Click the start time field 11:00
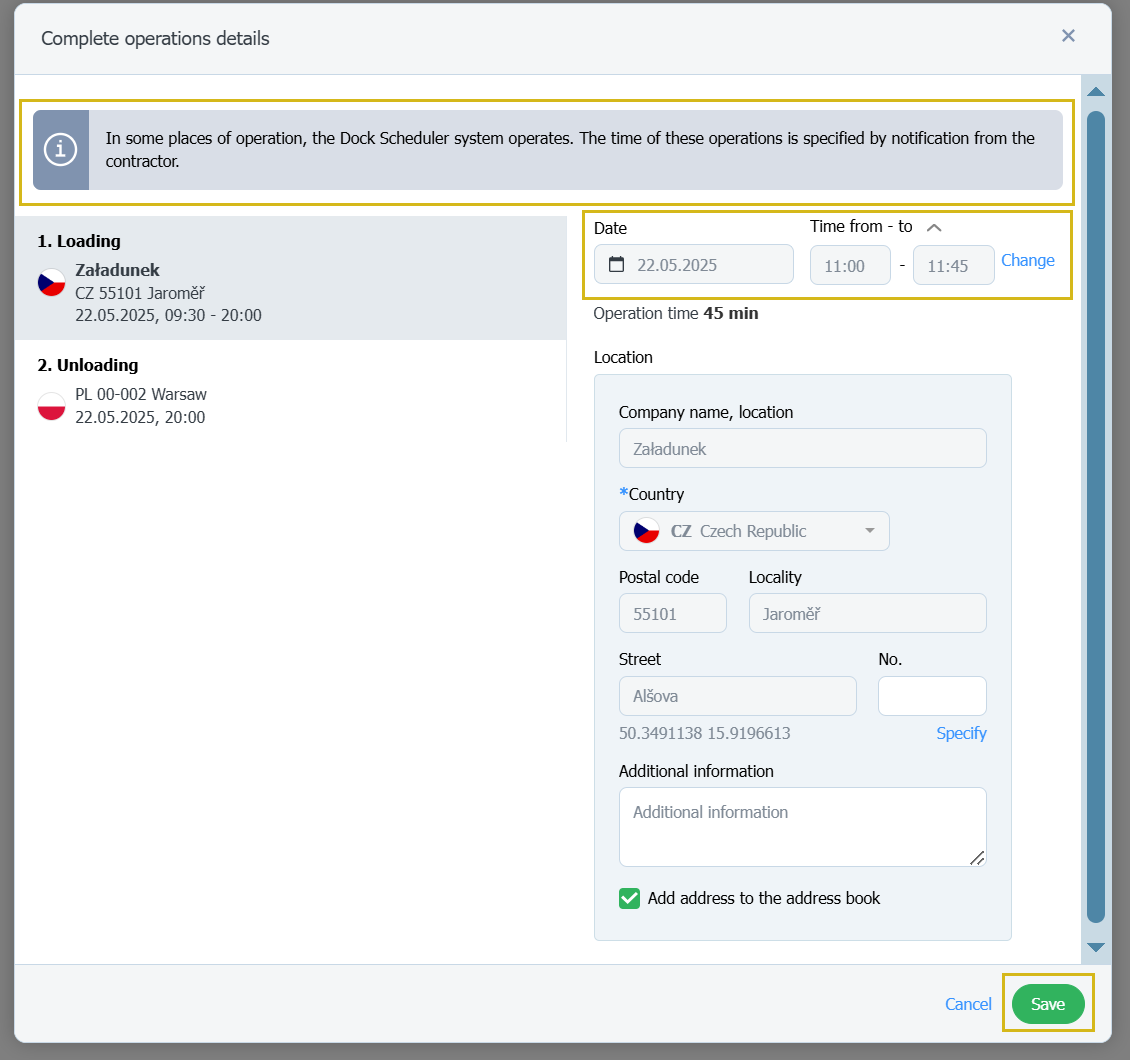Image resolution: width=1130 pixels, height=1060 pixels. click(850, 266)
